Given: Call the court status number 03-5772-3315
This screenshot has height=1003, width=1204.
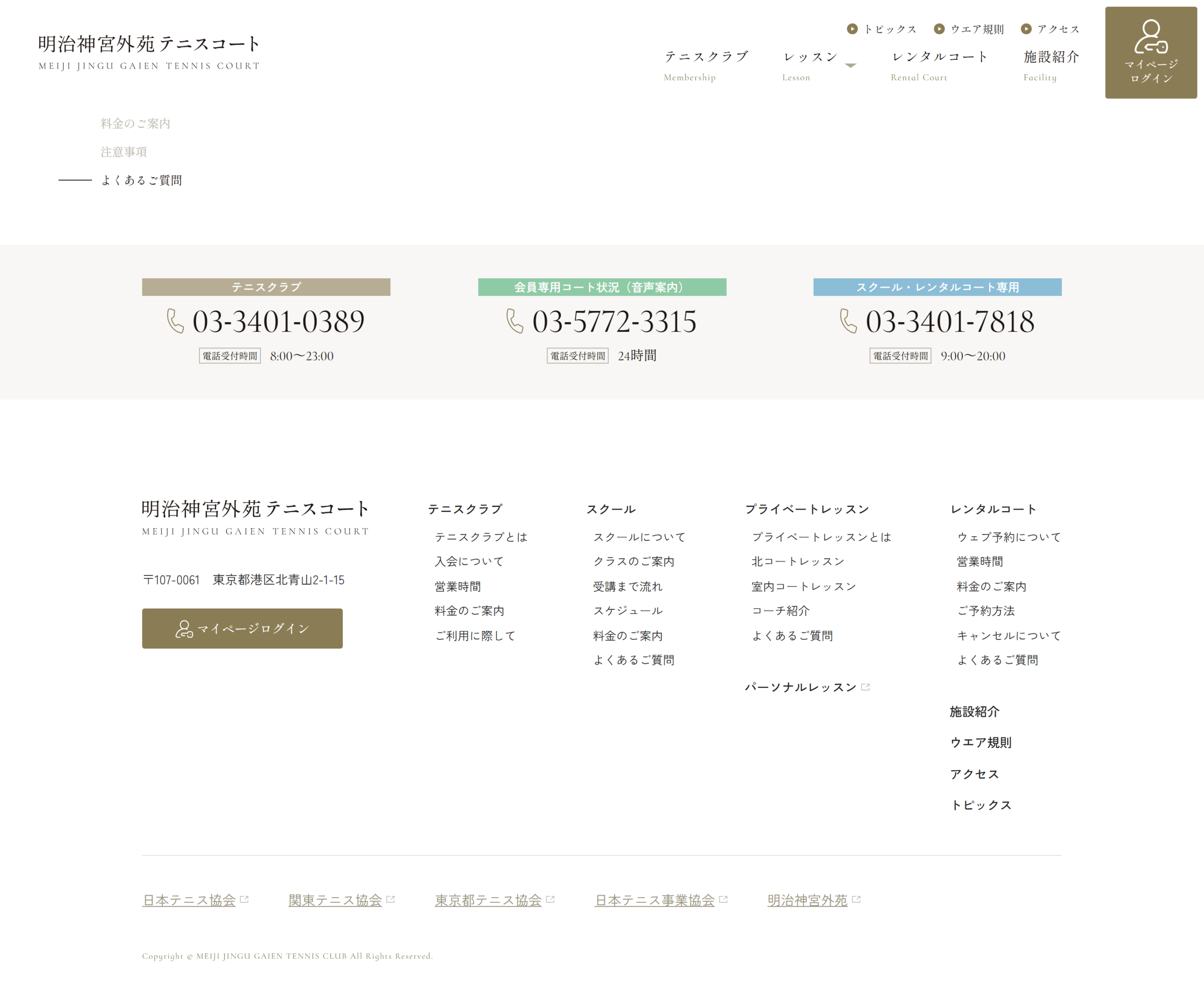Looking at the screenshot, I should (614, 321).
